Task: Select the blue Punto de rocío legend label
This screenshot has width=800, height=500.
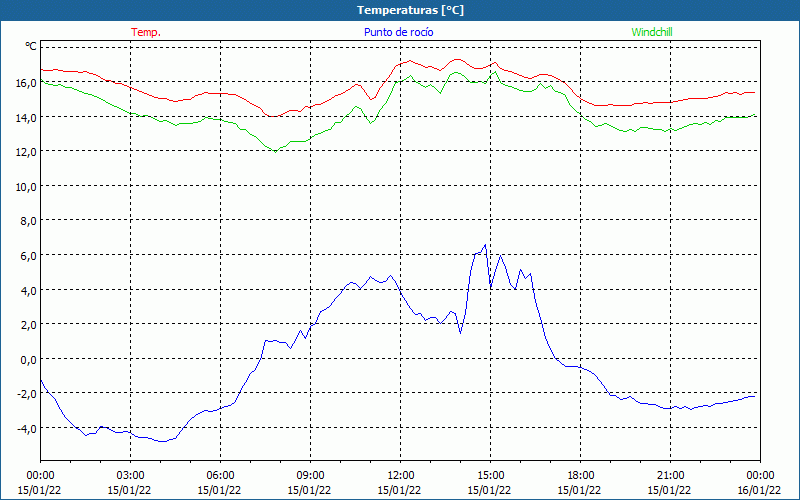Action: [398, 32]
